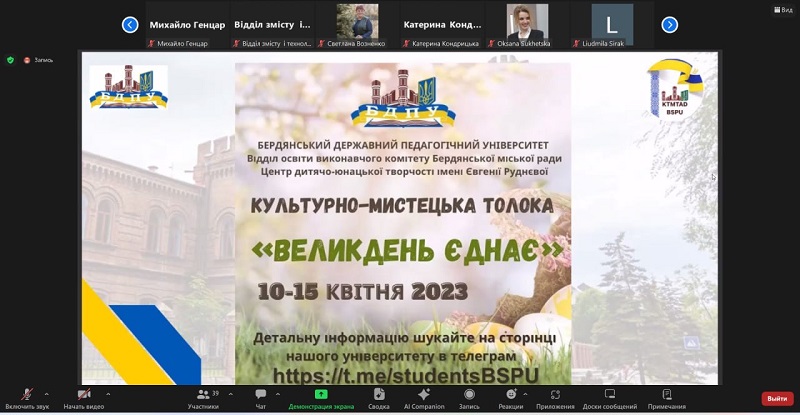The image size is (800, 415).
Task: Select Светлана Возненко video thumbnail
Action: [358, 25]
